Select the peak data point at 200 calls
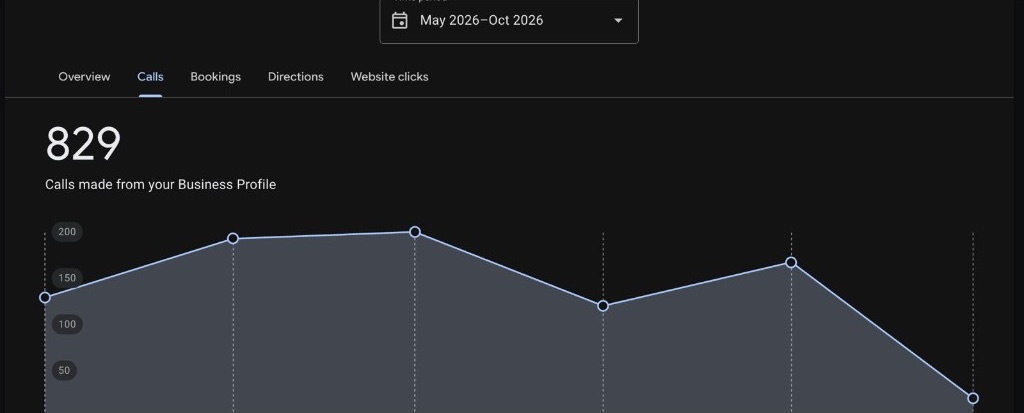The height and width of the screenshot is (413, 1024). tap(415, 232)
